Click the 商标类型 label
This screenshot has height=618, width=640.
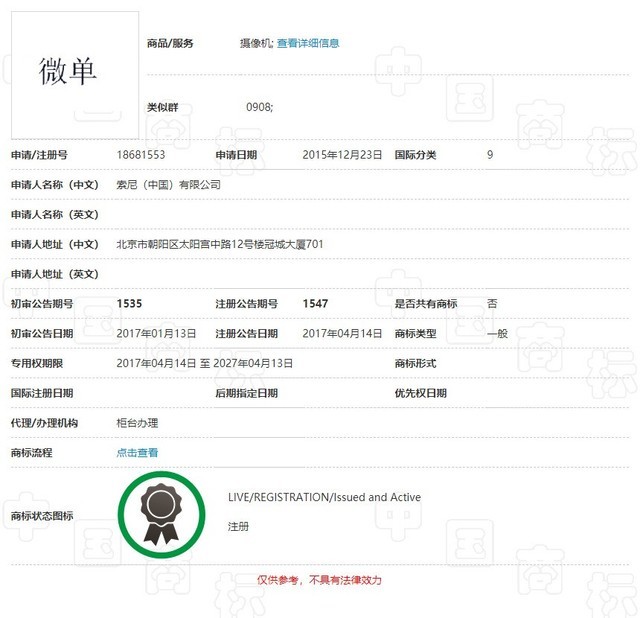pos(415,334)
